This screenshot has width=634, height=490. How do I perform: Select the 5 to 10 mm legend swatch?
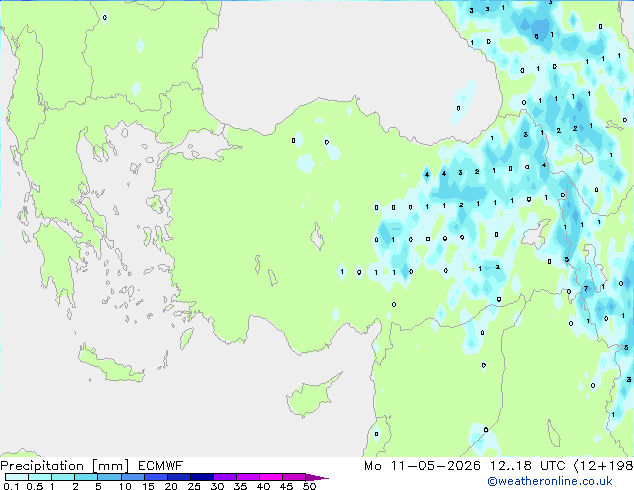coord(109,477)
